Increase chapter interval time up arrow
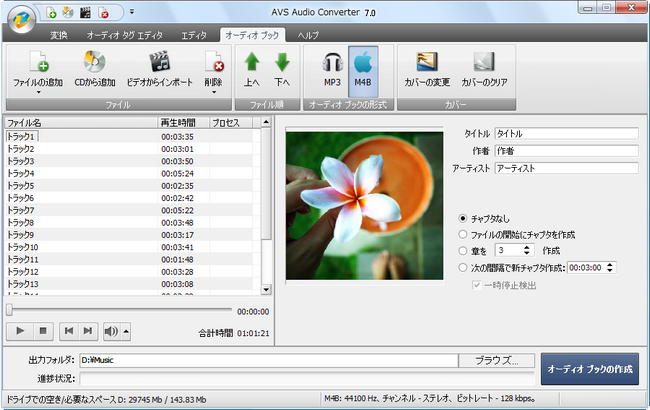 click(x=610, y=264)
